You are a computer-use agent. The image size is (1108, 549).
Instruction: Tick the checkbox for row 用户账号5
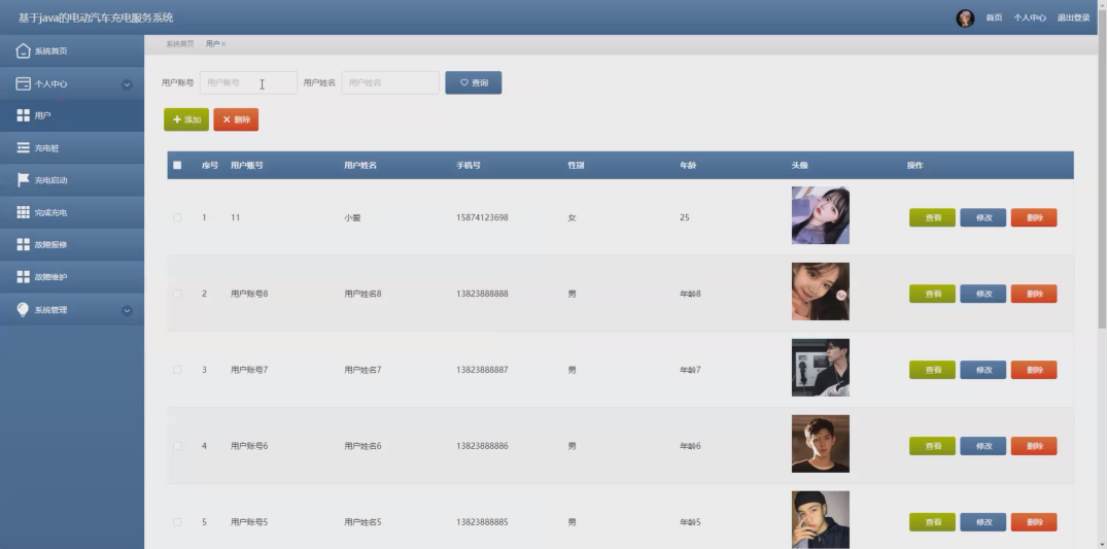(177, 522)
